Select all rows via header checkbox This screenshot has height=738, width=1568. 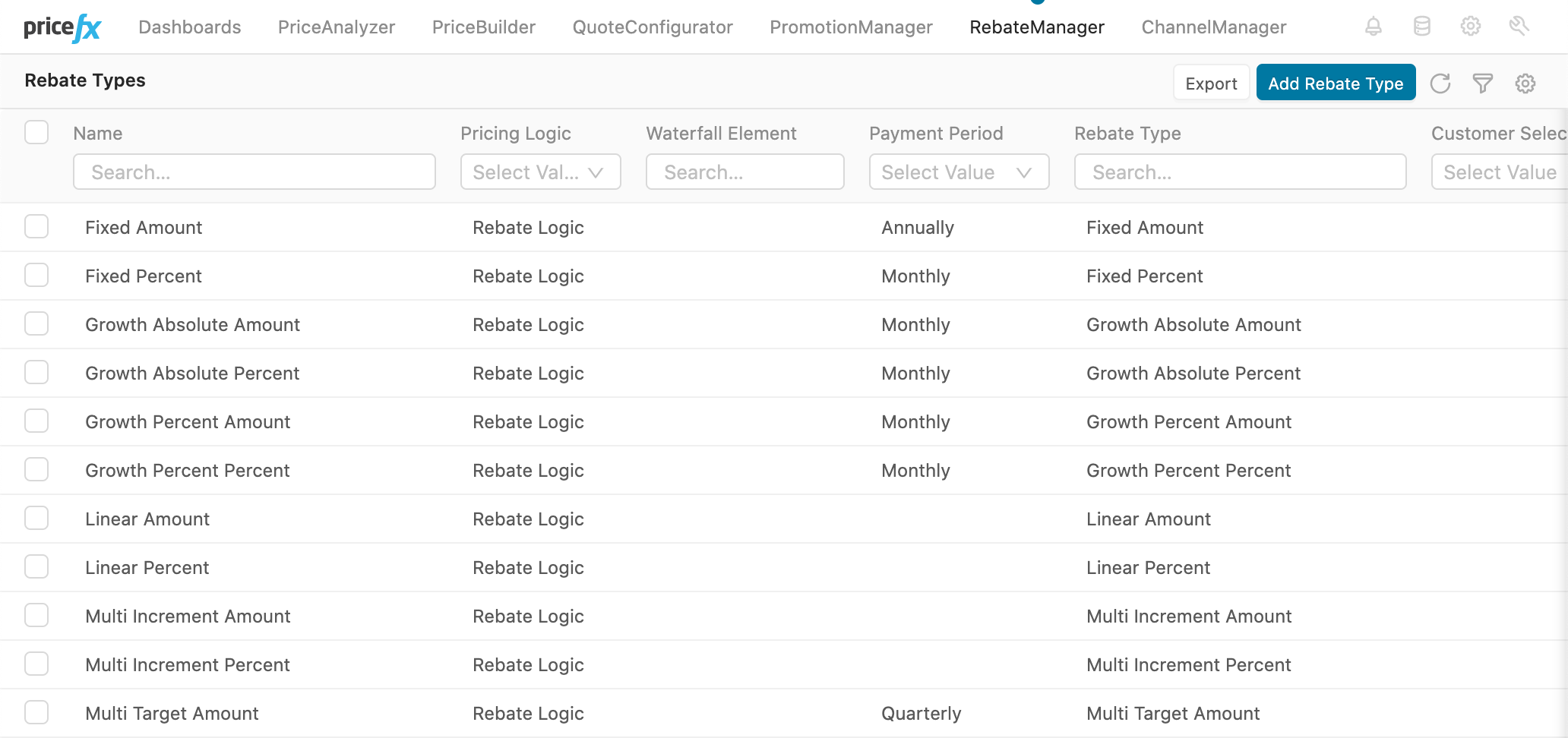36,132
